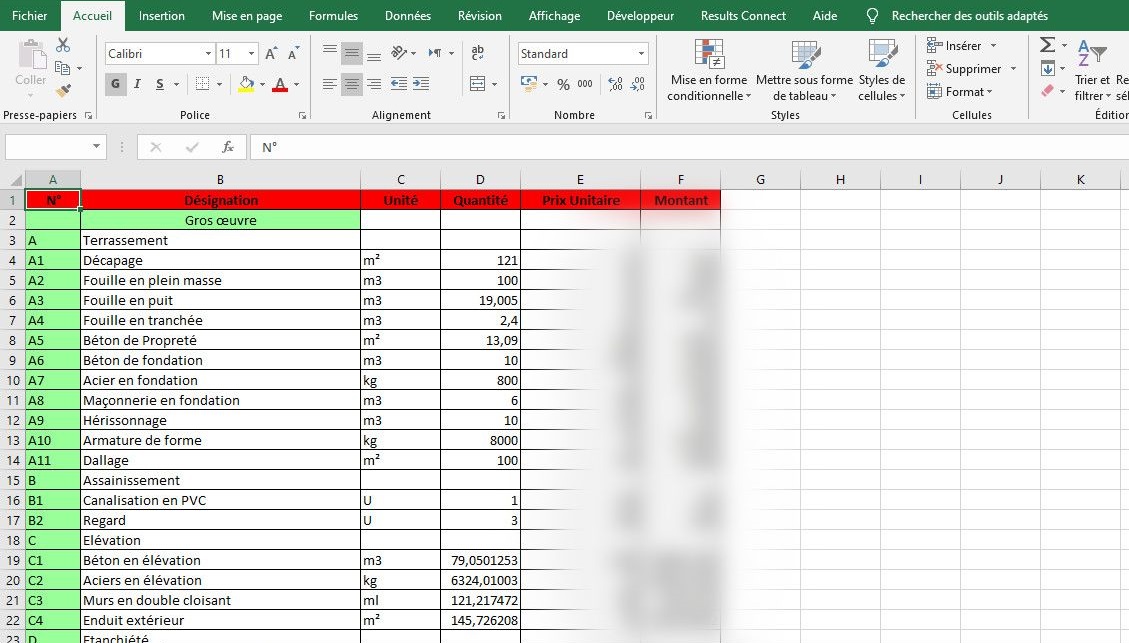The image size is (1129, 643).
Task: Toggle underline with the S button
Action: (159, 84)
